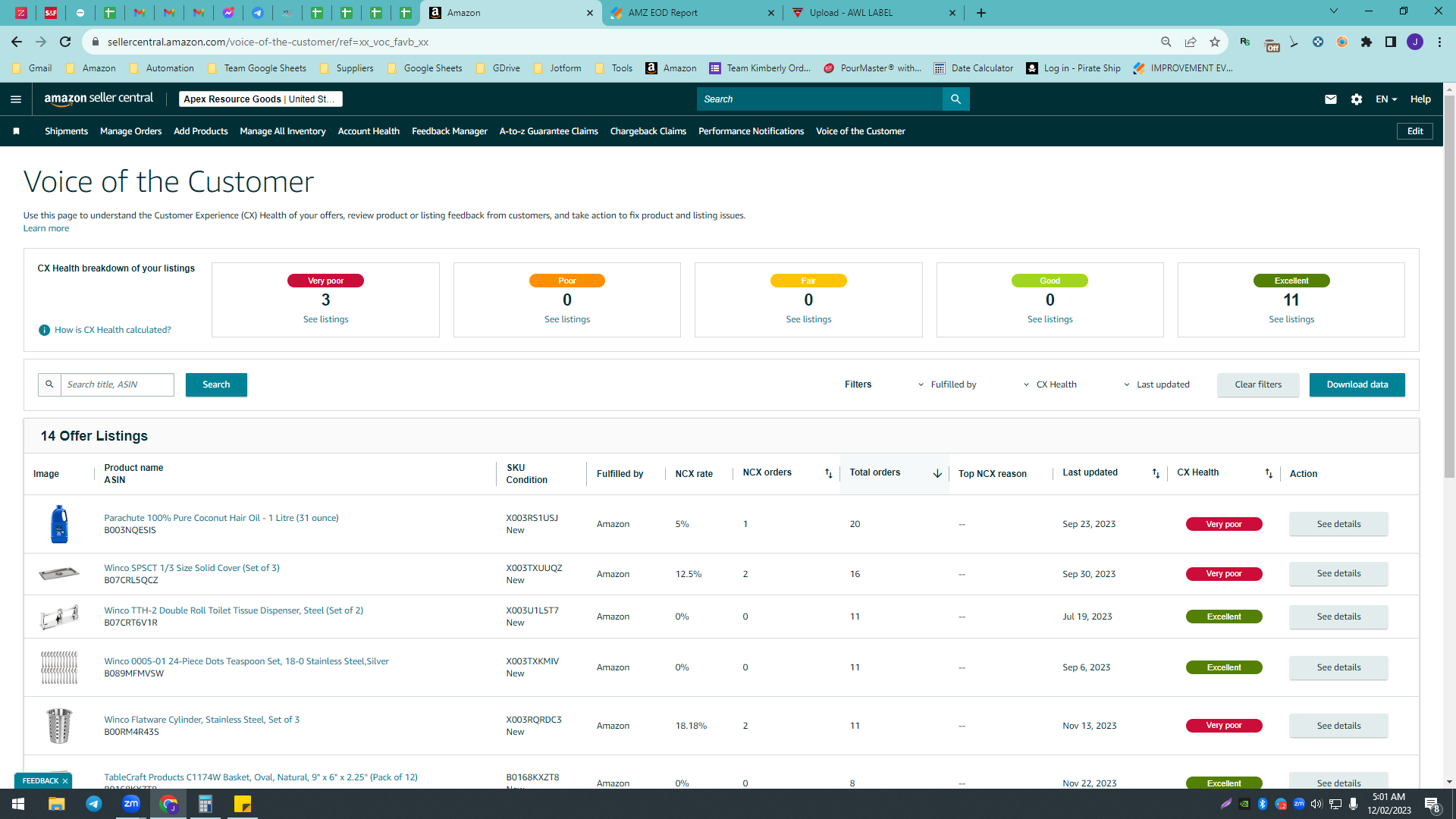The height and width of the screenshot is (819, 1456).
Task: See listings under Very poor
Action: [x=325, y=319]
